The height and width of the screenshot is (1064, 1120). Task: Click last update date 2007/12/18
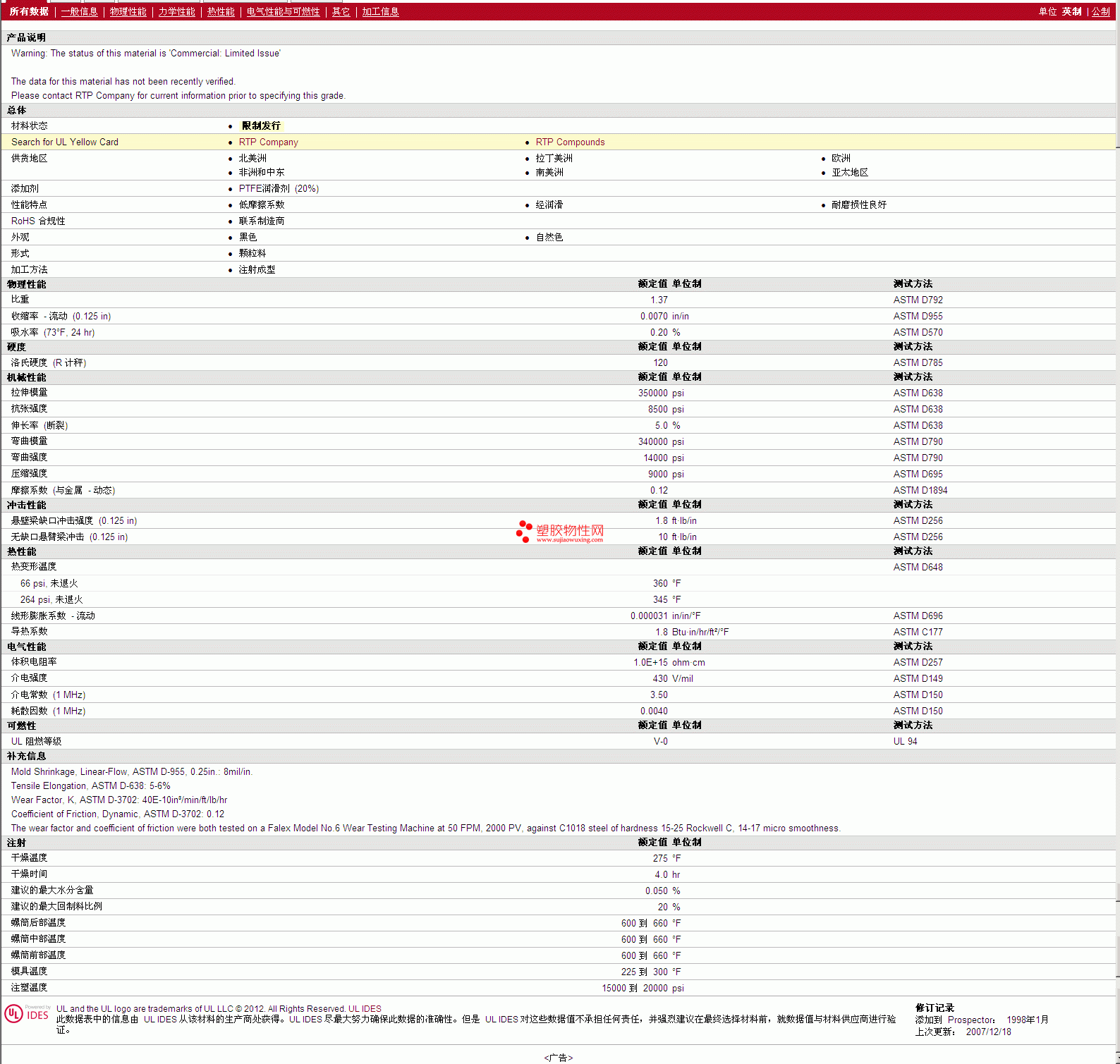tap(988, 1032)
